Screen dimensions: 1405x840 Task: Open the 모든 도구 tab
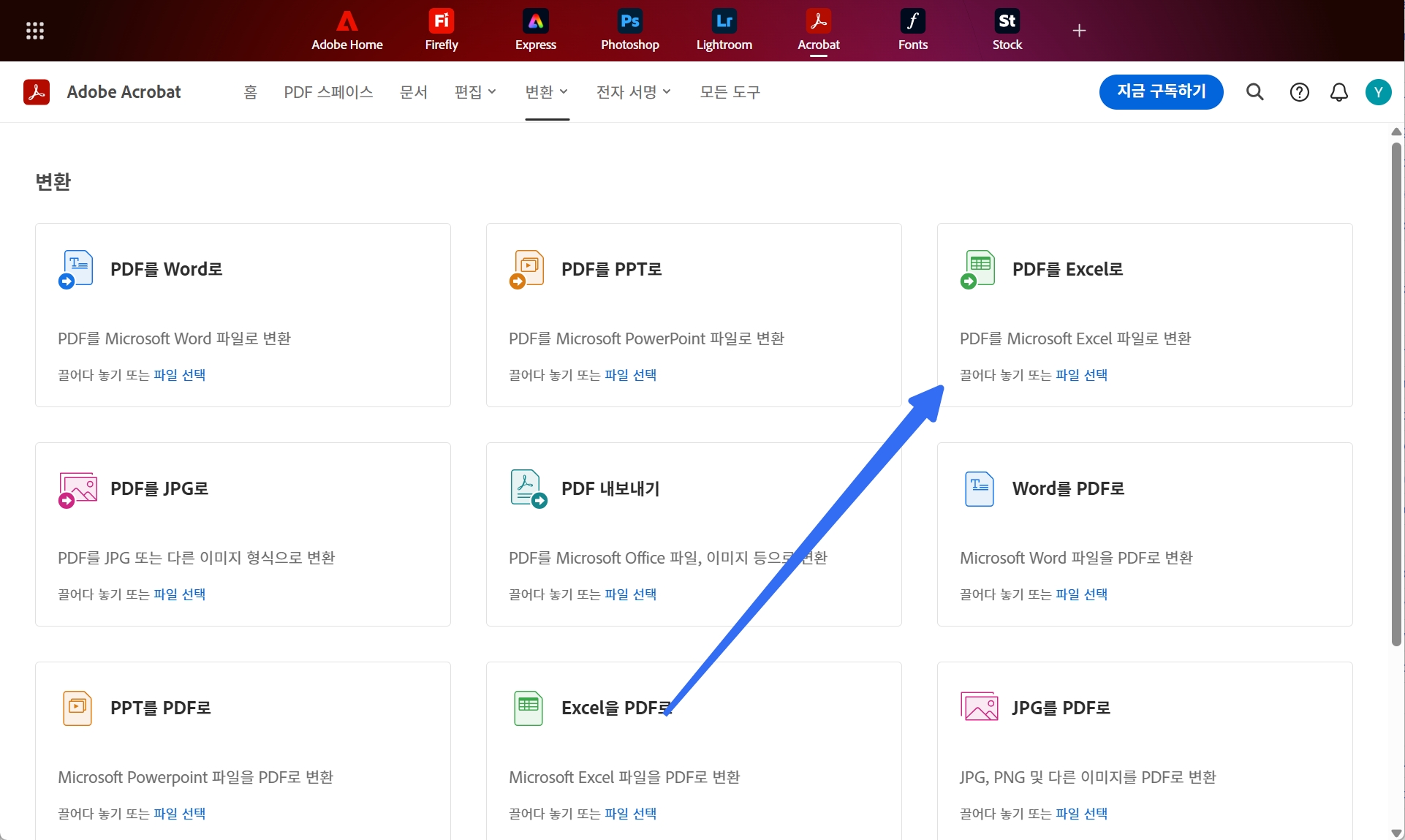(x=730, y=92)
